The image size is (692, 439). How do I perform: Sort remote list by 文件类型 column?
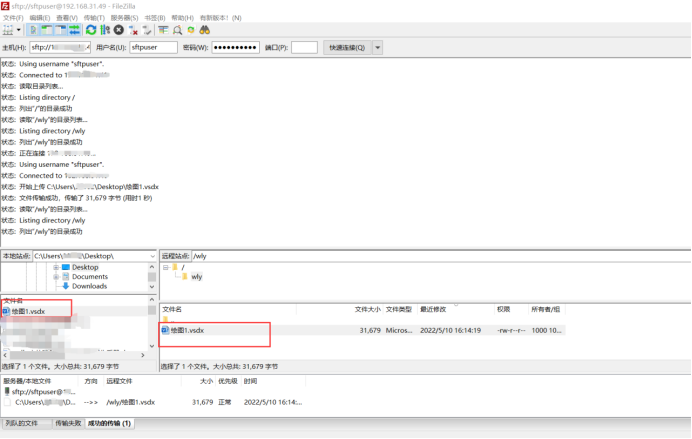400,309
